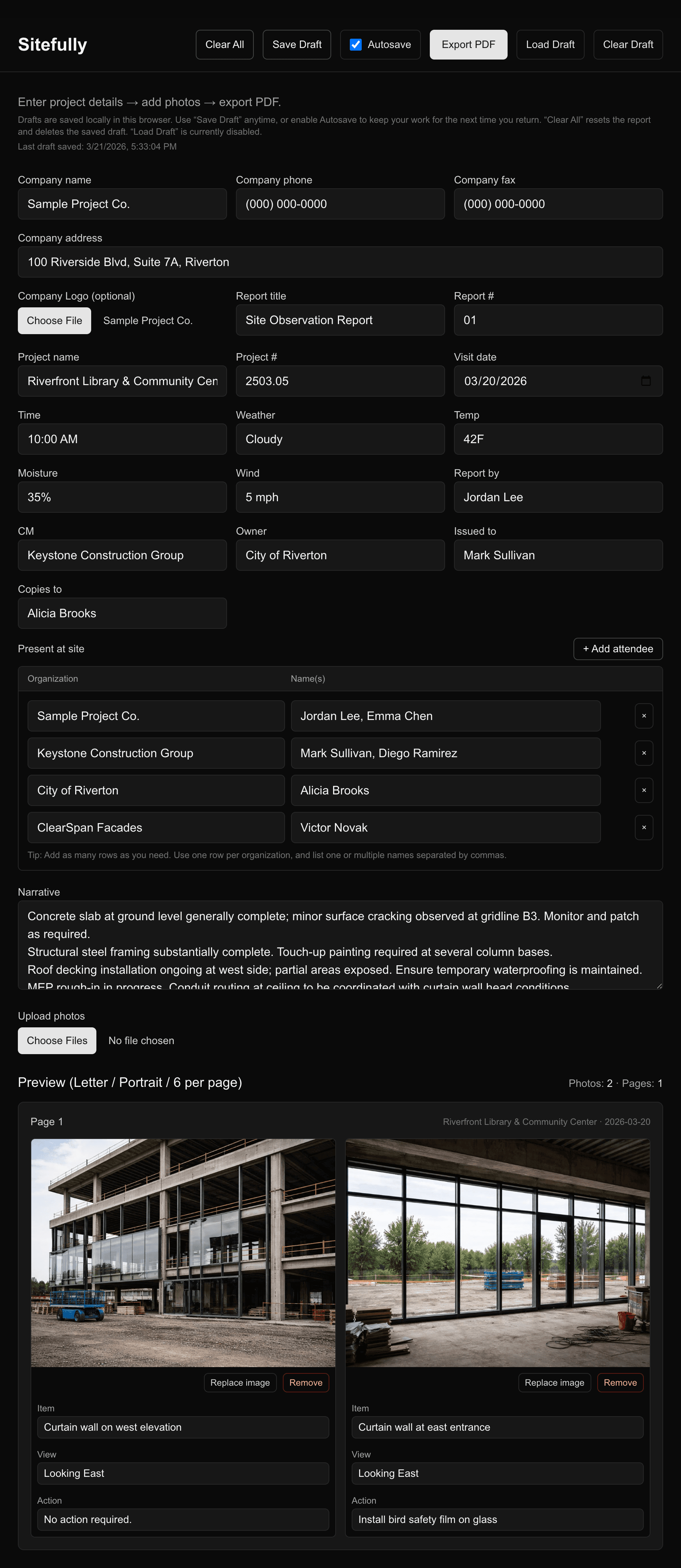Click the Temp field showing 42F
The width and height of the screenshot is (681, 1568).
click(x=558, y=439)
